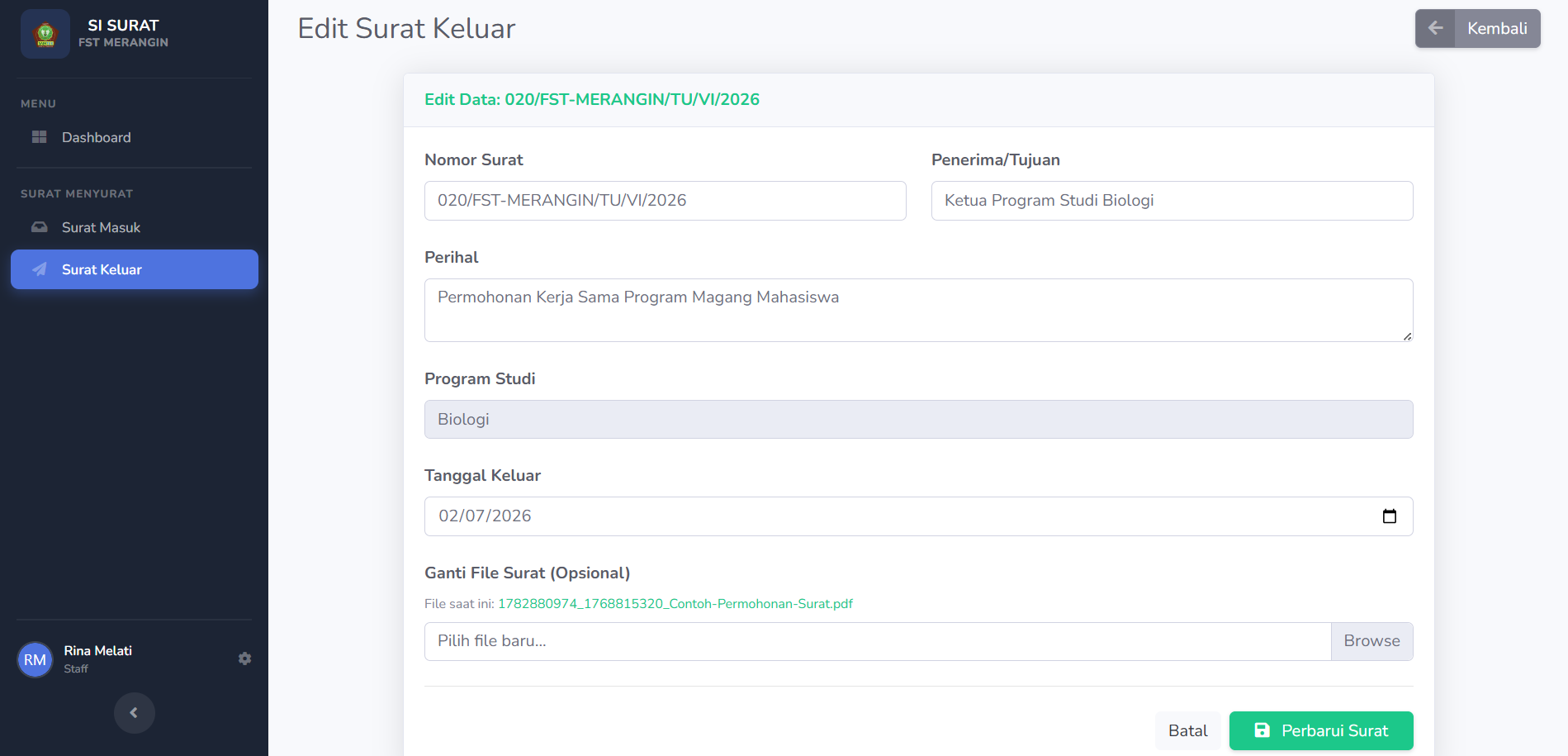Open Surat Masuk menu item
This screenshot has width=1568, height=756.
134,227
